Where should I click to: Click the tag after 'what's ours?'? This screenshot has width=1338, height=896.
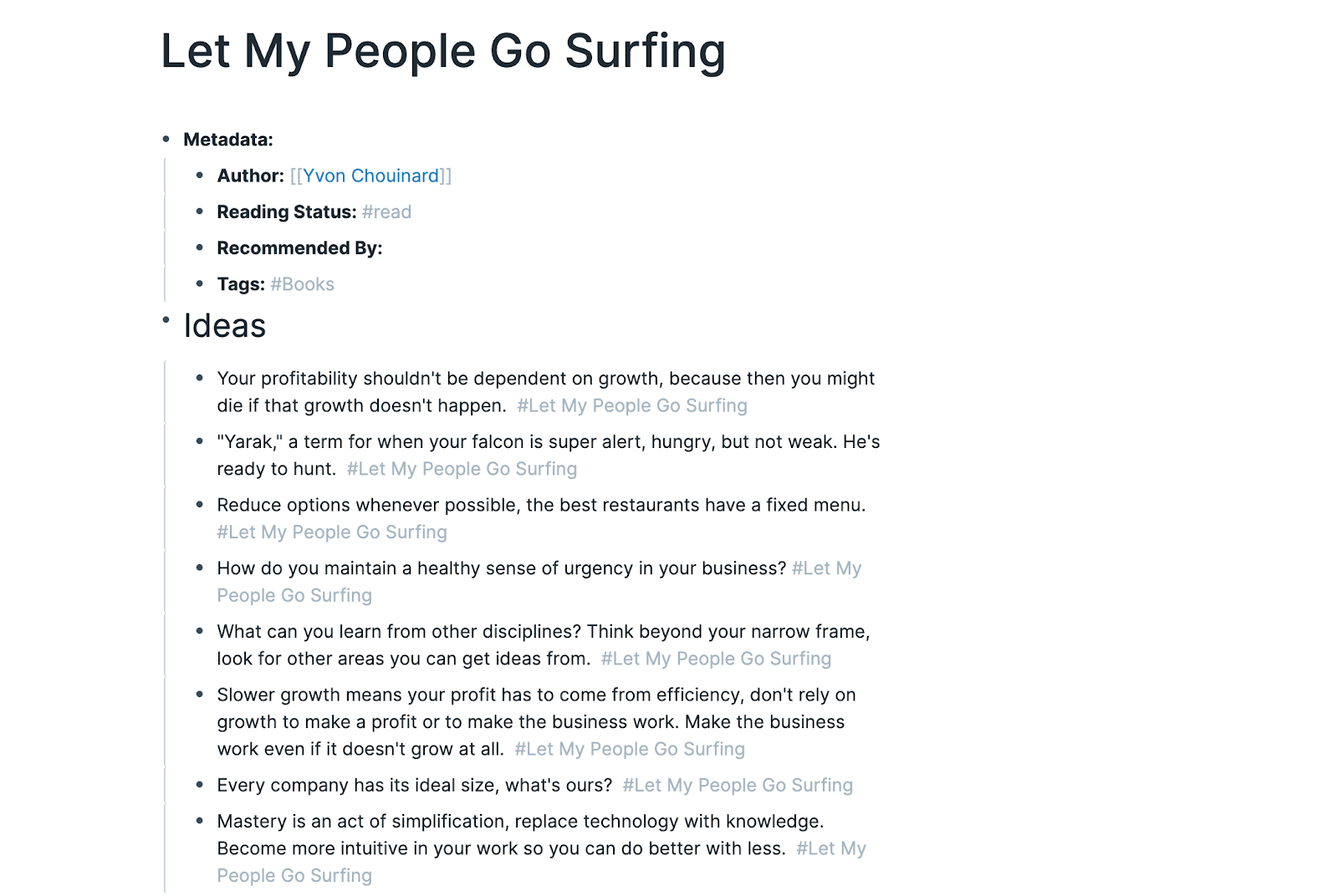(738, 785)
